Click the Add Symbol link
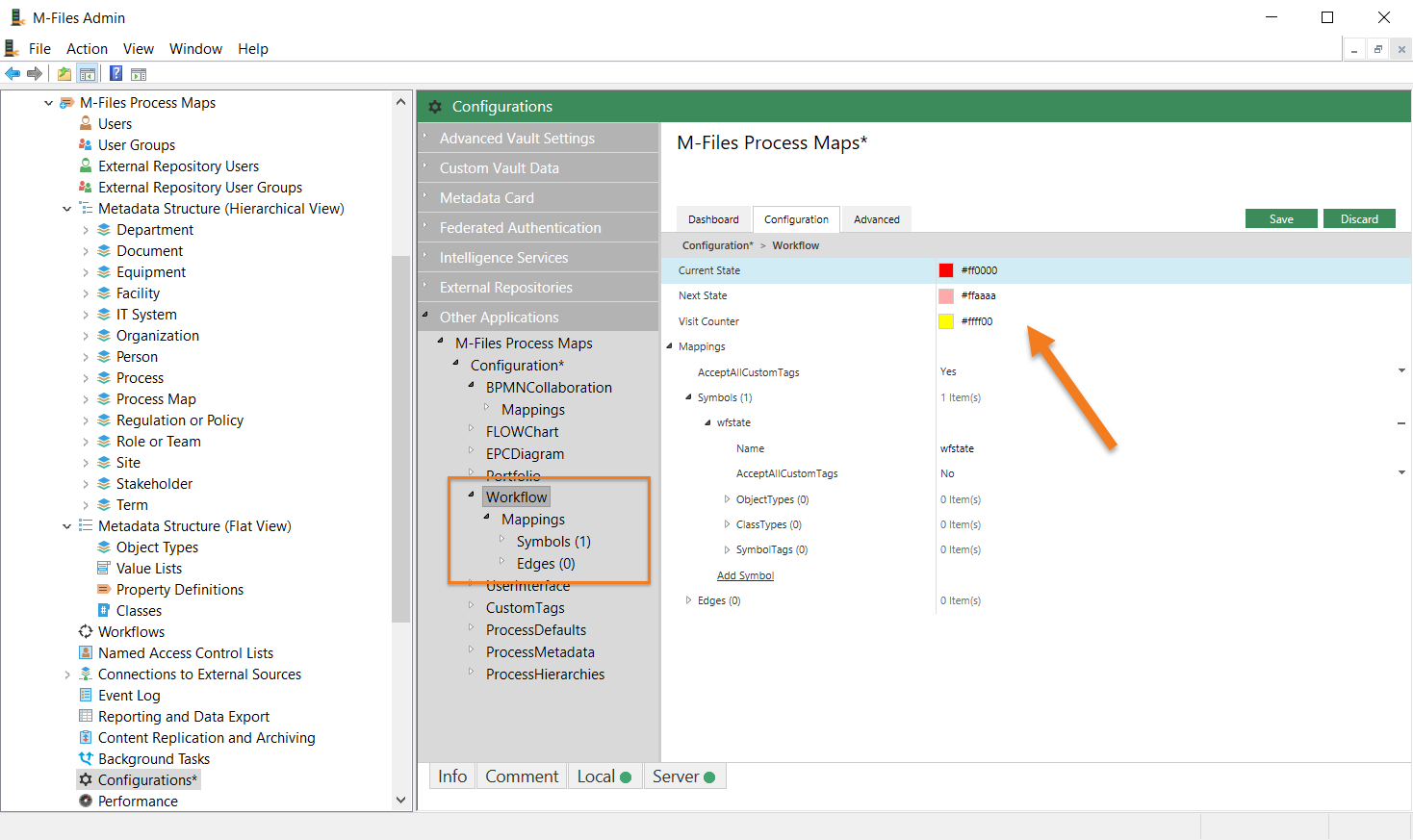The height and width of the screenshot is (840, 1413). [x=745, y=575]
